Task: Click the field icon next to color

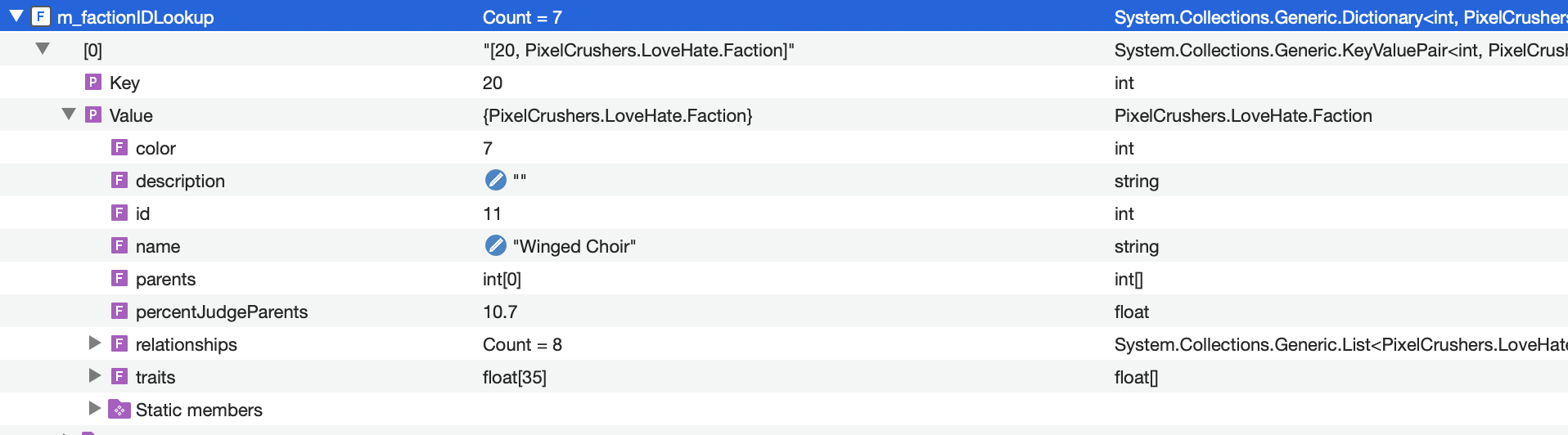Action: (119, 147)
